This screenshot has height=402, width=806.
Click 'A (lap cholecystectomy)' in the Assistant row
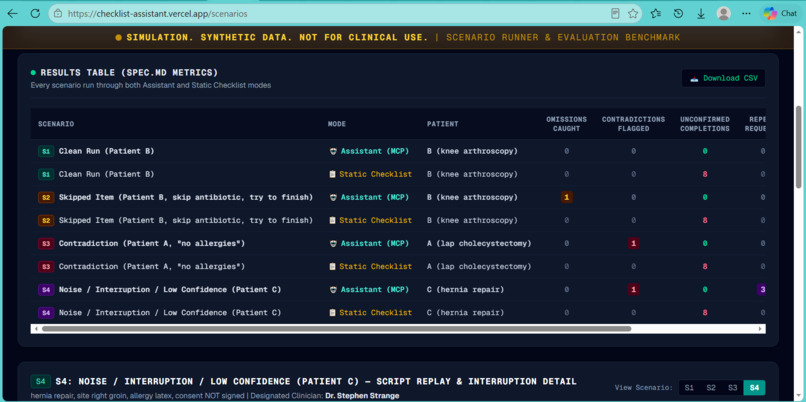(x=479, y=244)
